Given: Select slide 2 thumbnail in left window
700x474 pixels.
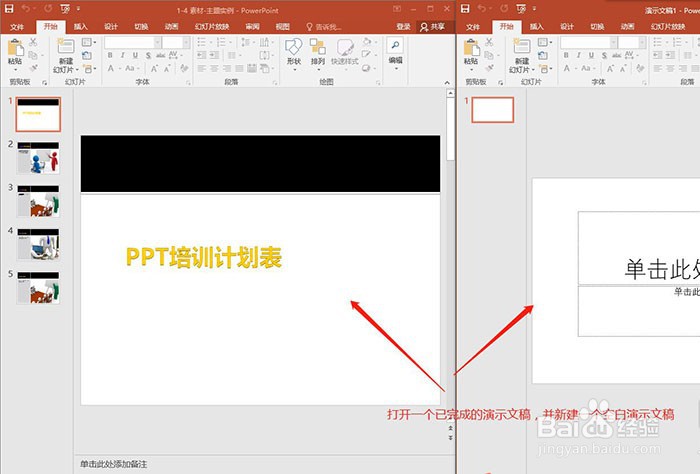Looking at the screenshot, I should coord(38,158).
